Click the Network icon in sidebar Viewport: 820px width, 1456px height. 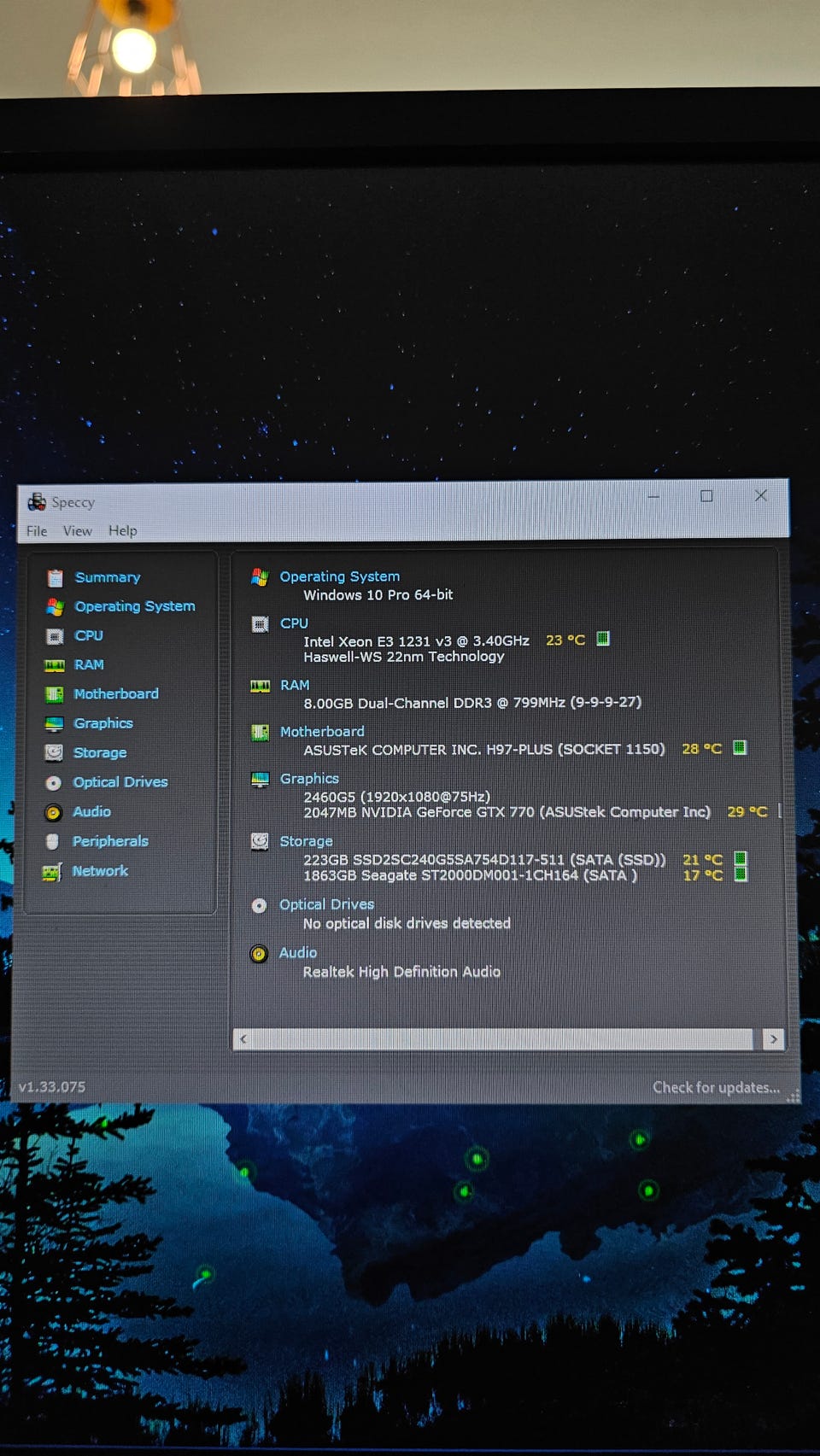coord(52,872)
